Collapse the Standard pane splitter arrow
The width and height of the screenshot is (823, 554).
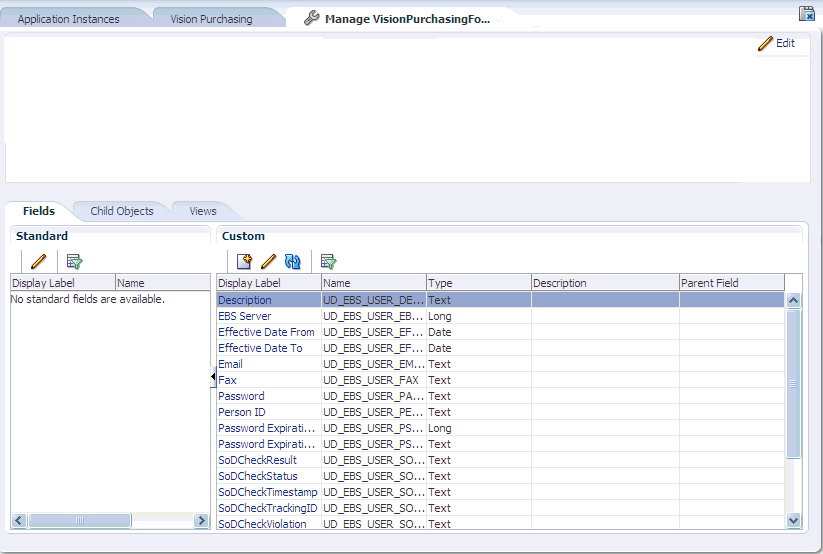point(213,377)
